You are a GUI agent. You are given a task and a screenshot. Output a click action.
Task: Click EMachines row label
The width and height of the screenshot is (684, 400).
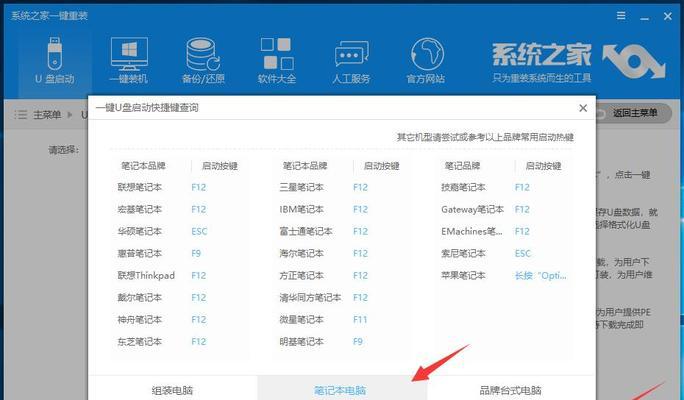click(472, 231)
